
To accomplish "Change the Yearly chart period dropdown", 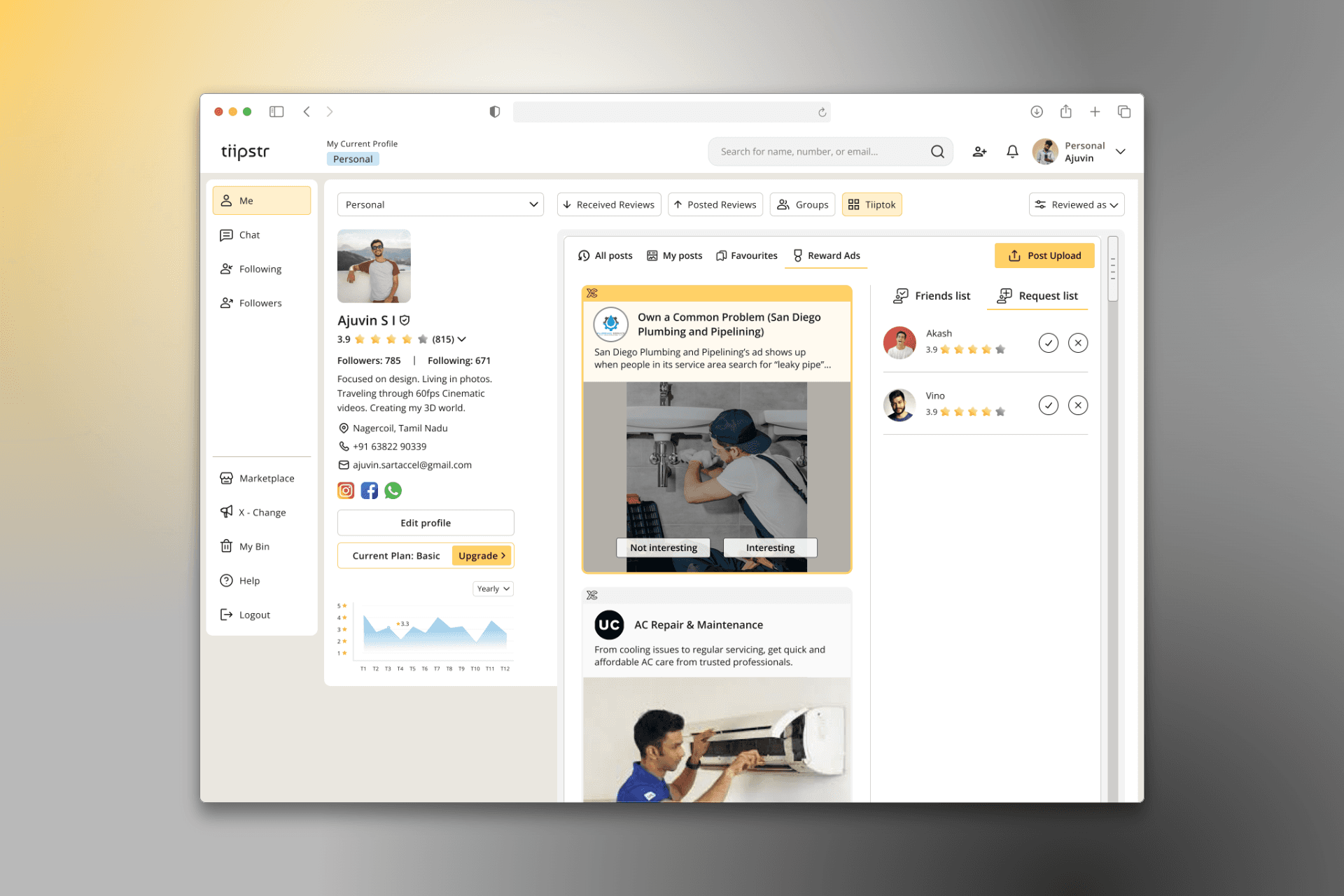I will point(493,589).
